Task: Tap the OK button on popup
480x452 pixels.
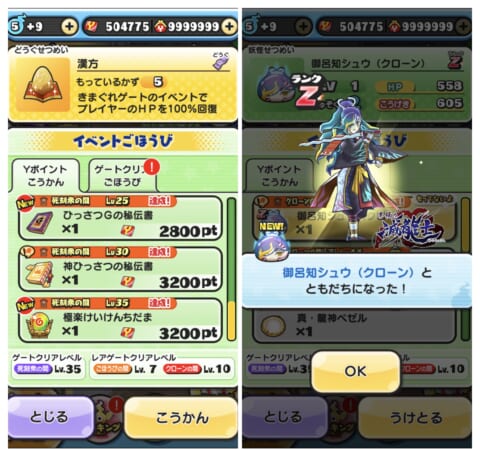Action: click(x=355, y=371)
